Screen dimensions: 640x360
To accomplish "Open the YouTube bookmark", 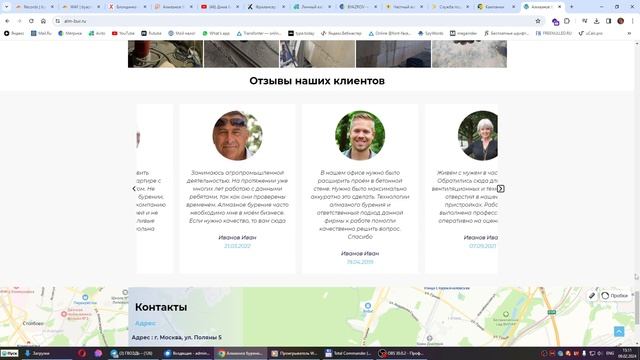I will click(x=123, y=33).
